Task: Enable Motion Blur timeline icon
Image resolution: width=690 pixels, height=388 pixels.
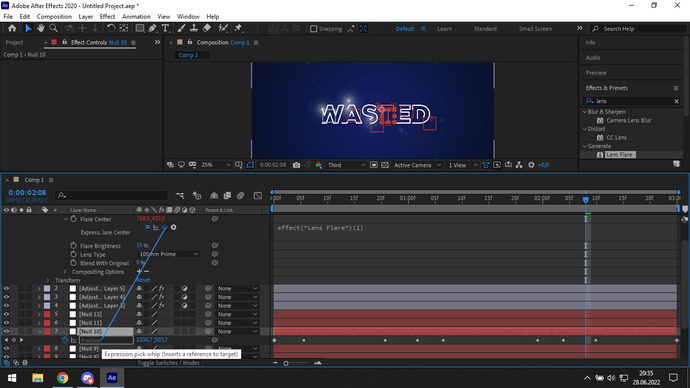Action: tap(240, 195)
